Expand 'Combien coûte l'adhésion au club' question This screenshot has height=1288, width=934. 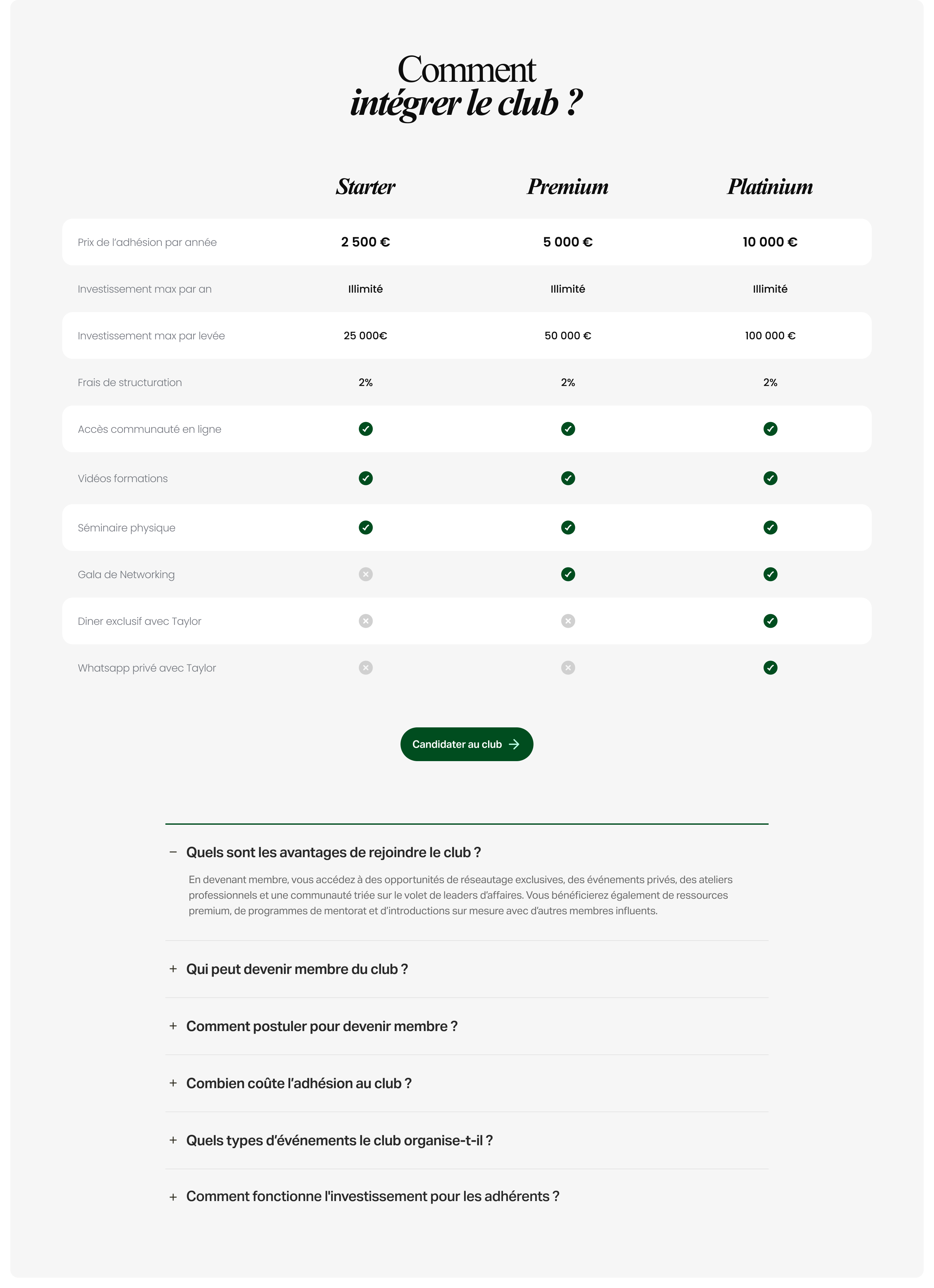point(299,1084)
